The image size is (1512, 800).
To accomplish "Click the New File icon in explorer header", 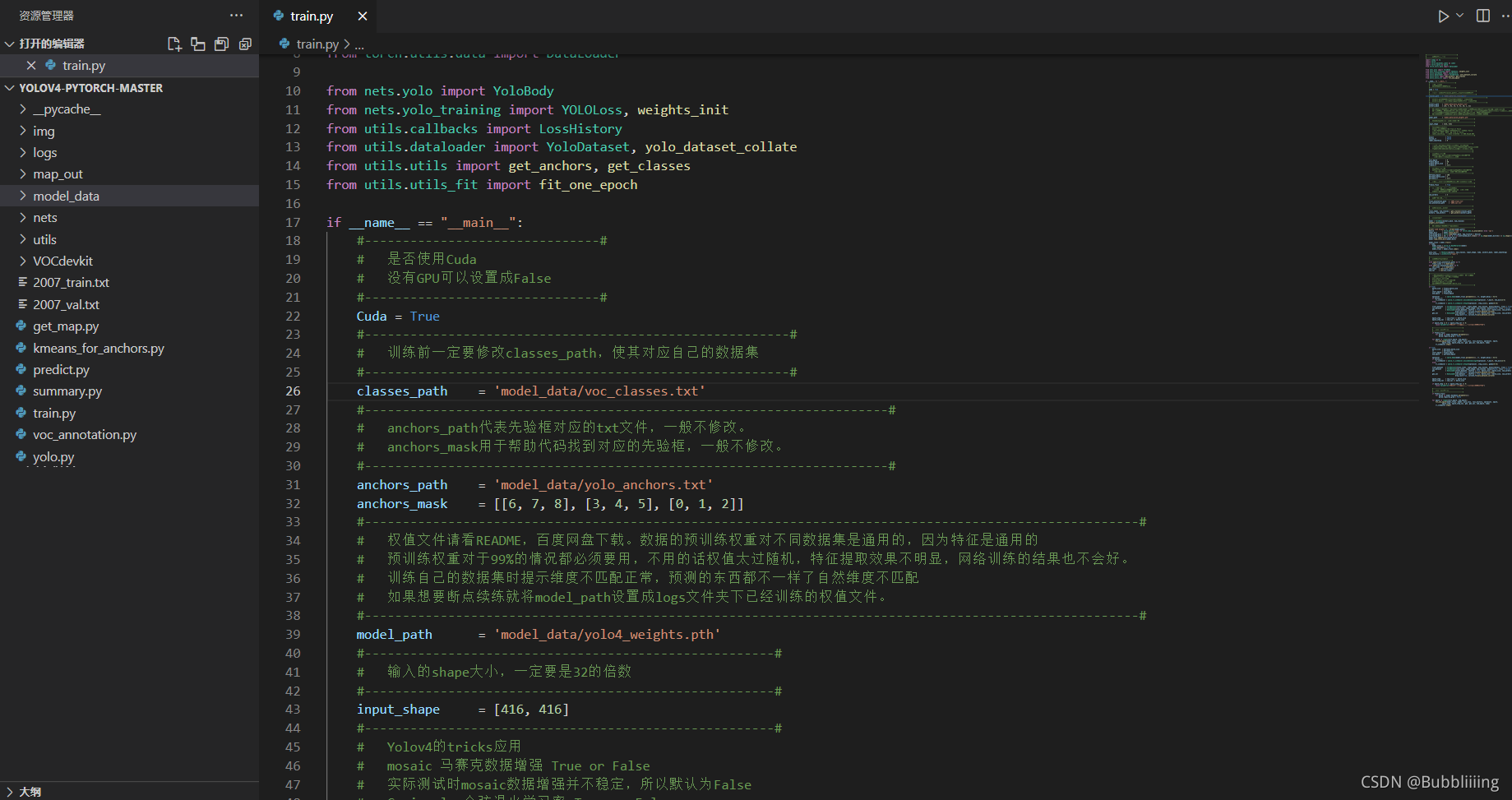I will (x=174, y=44).
